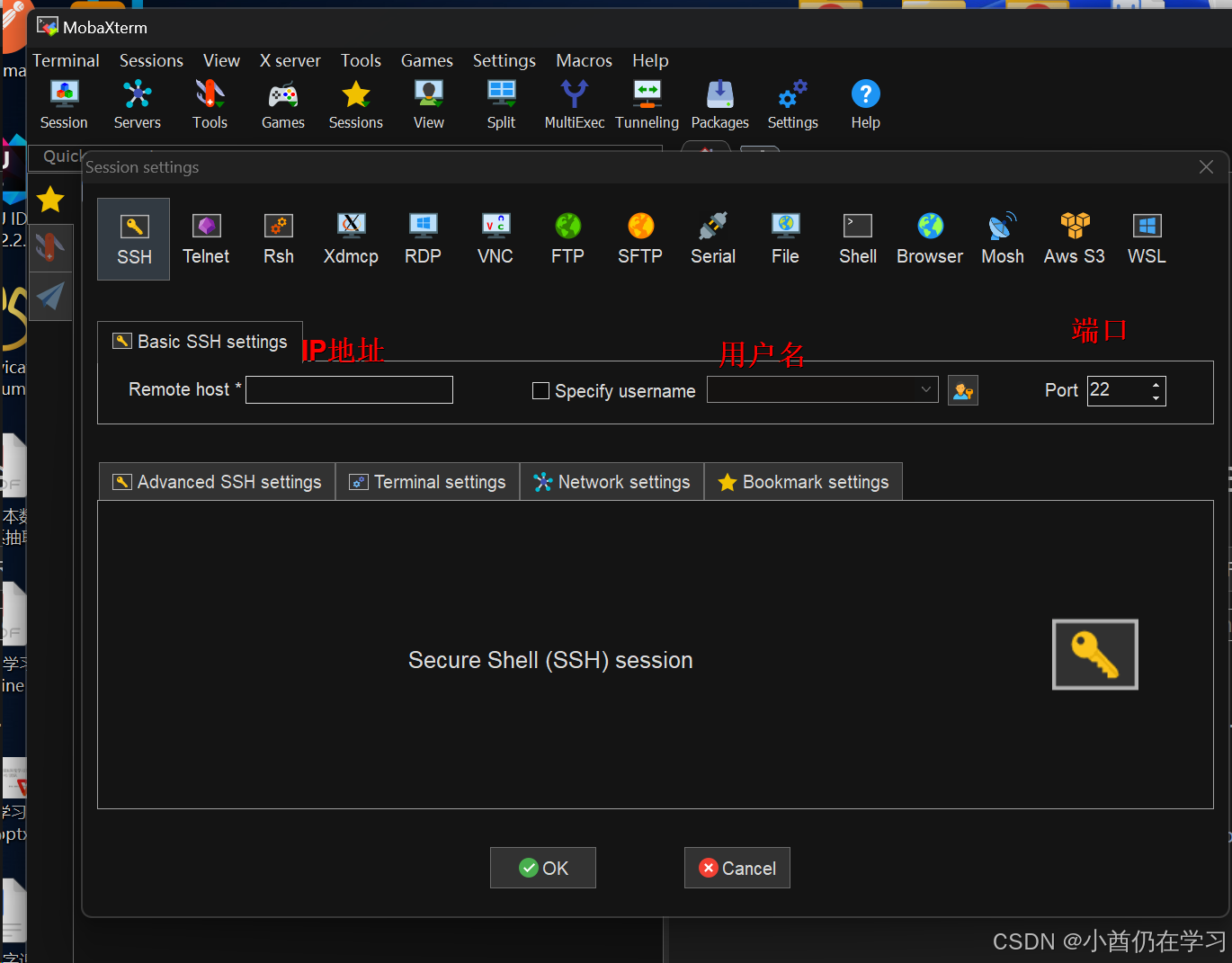Open the Sessions menu
This screenshot has width=1232, height=963.
151,60
